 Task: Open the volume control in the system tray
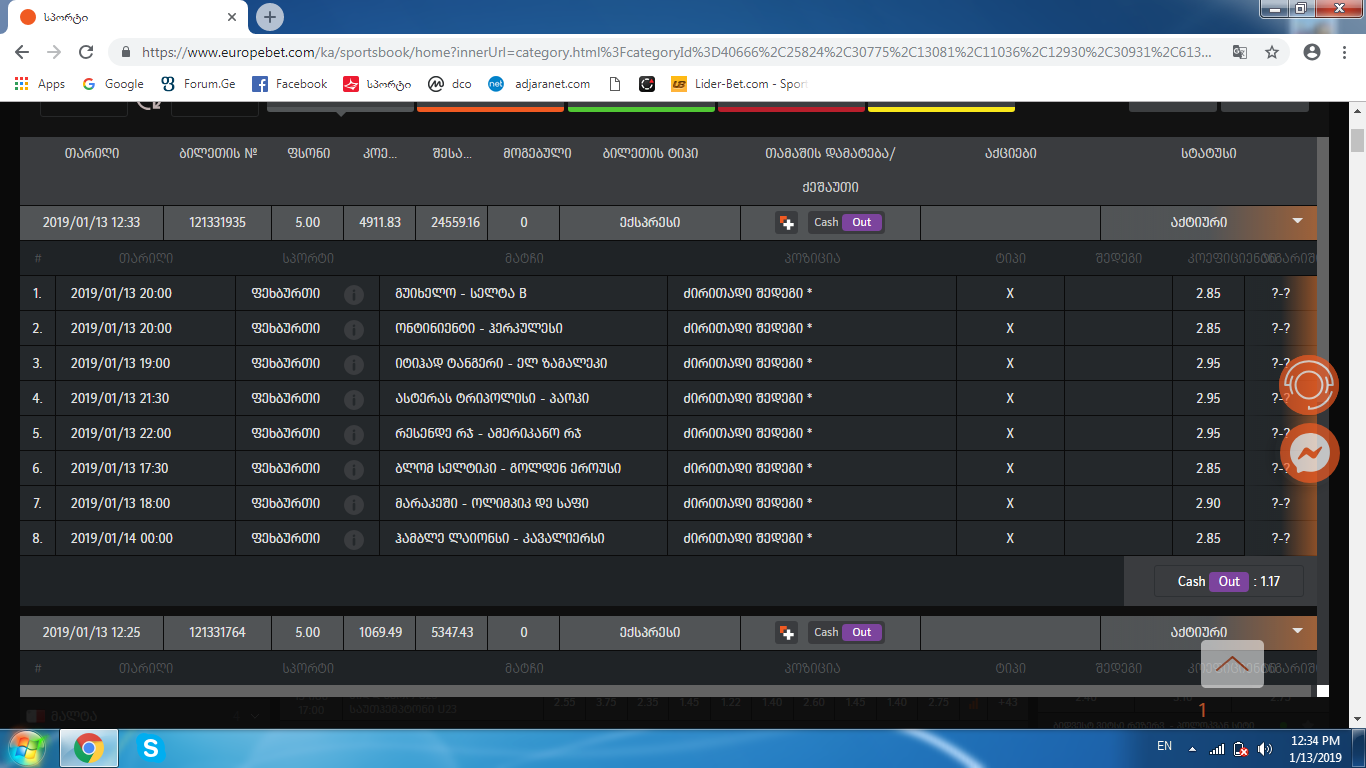(1264, 748)
